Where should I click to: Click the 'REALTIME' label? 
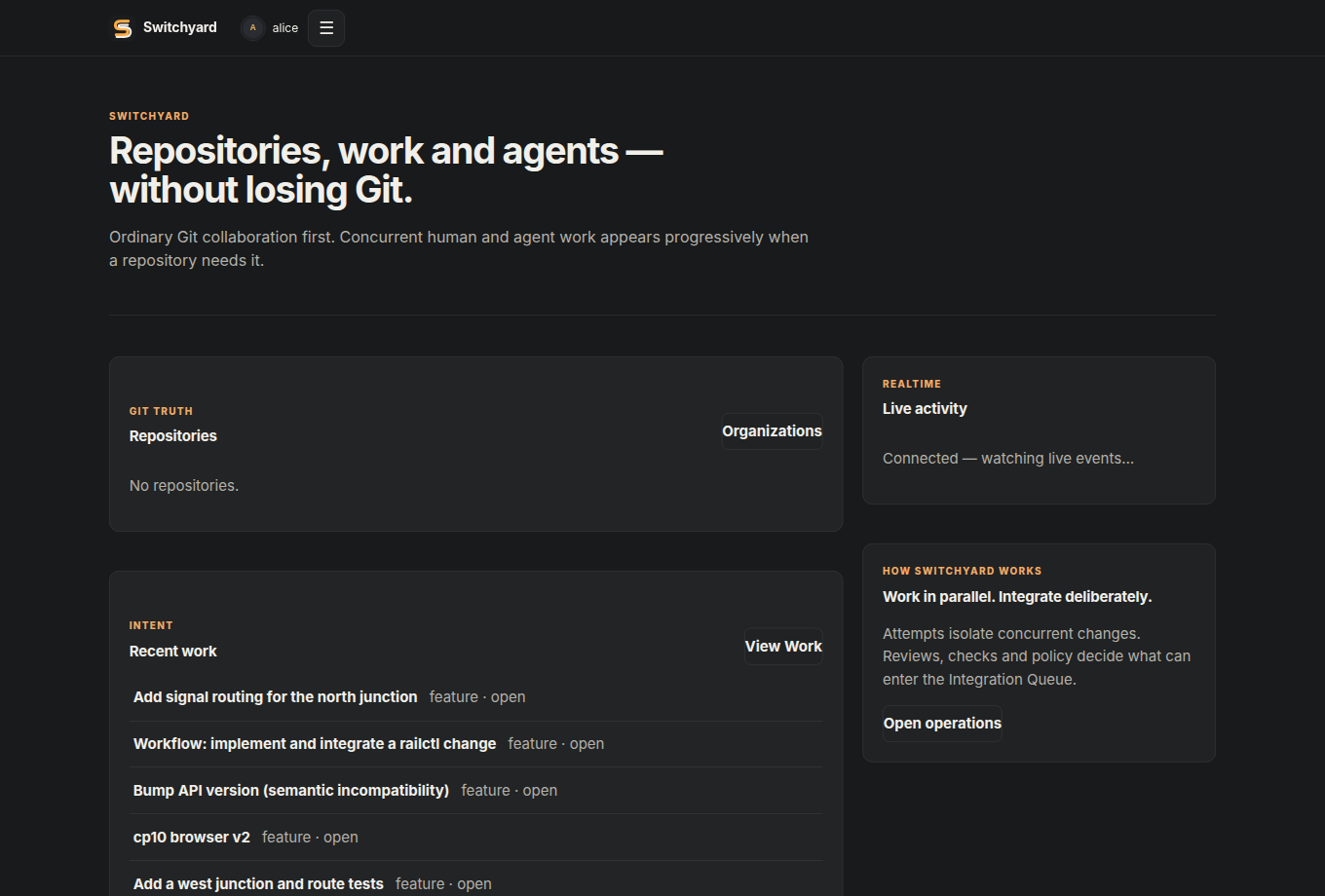[912, 384]
